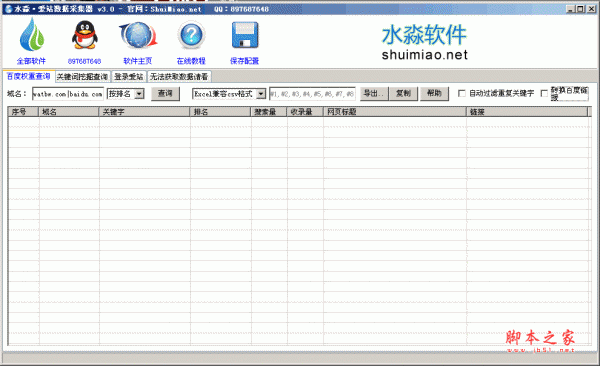Viewport: 600px width, 366px height.
Task: Click the 链接 column header
Action: point(527,112)
